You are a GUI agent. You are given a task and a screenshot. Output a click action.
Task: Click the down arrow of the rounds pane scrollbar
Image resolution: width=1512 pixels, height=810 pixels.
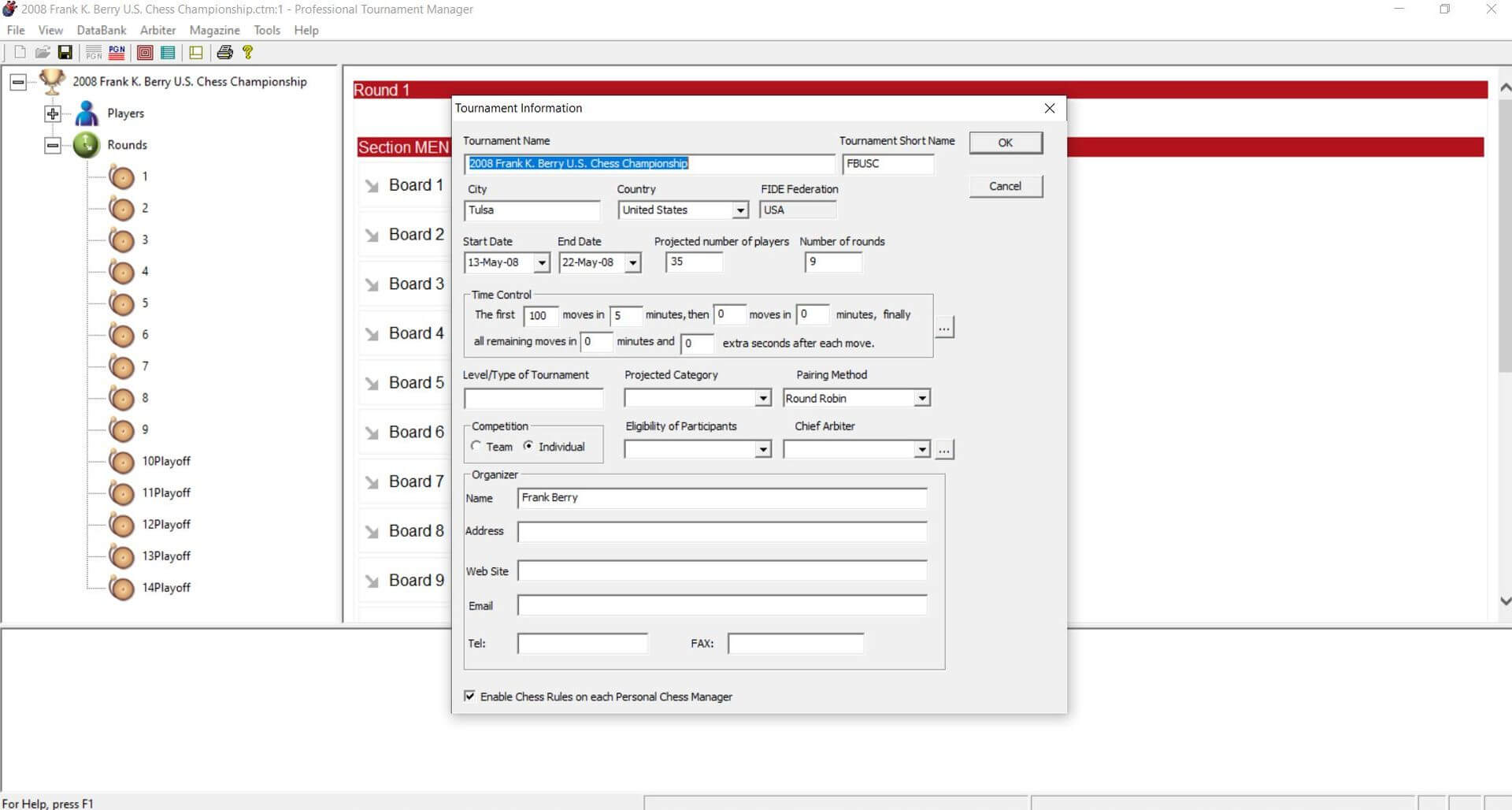[x=1505, y=601]
